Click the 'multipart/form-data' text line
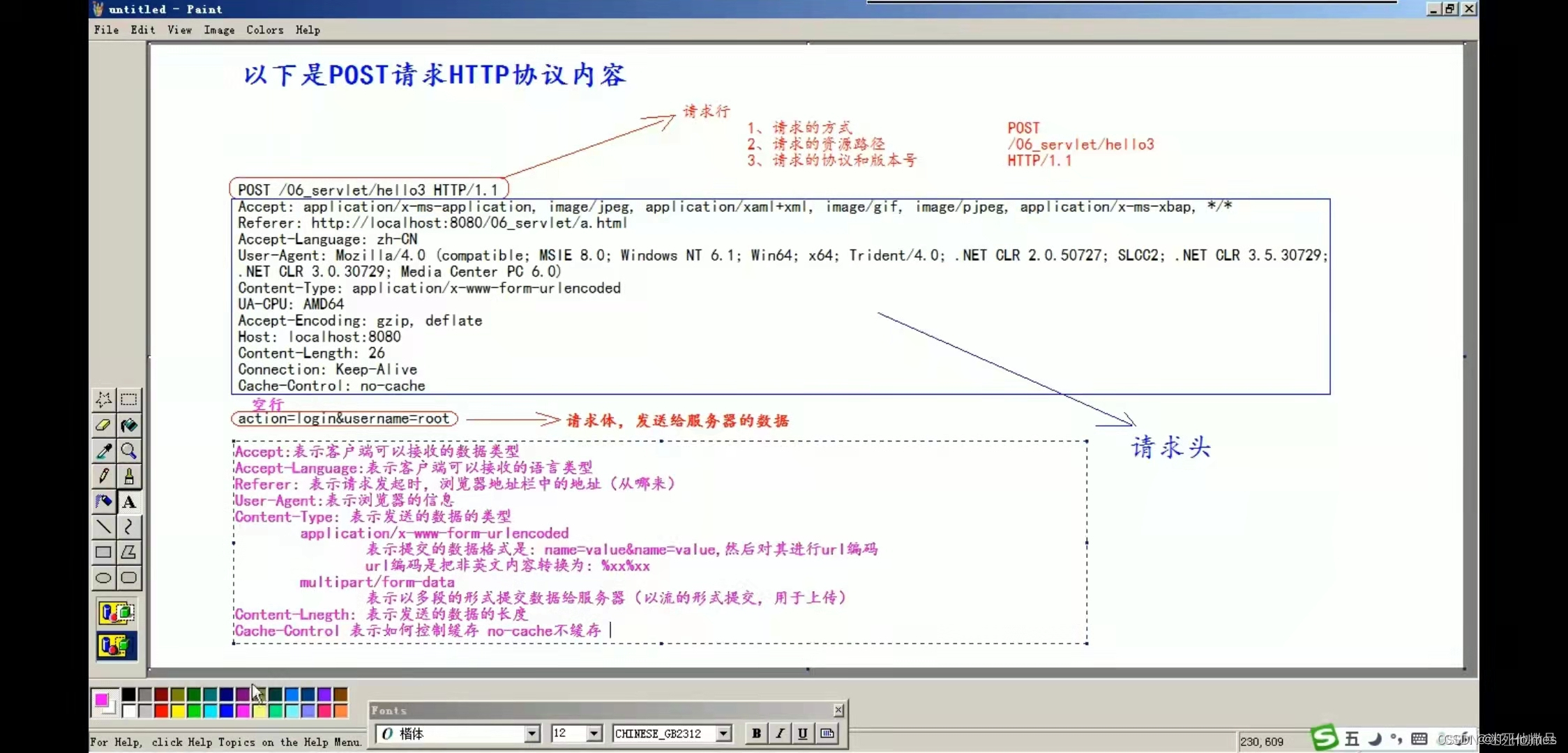Image resolution: width=1568 pixels, height=753 pixels. click(x=377, y=581)
